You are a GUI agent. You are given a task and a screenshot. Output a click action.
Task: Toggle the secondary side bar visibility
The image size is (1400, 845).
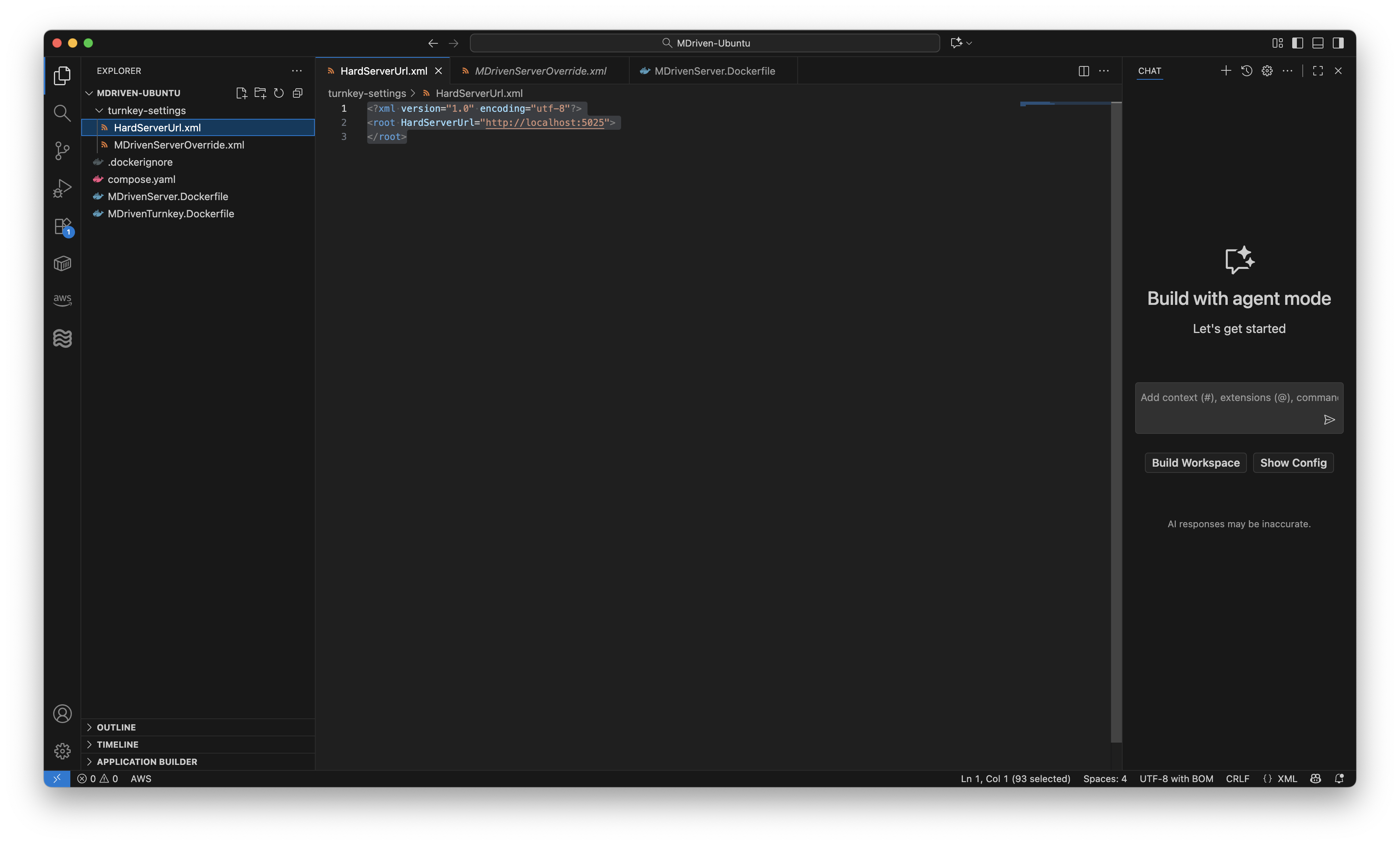pyautogui.click(x=1338, y=43)
